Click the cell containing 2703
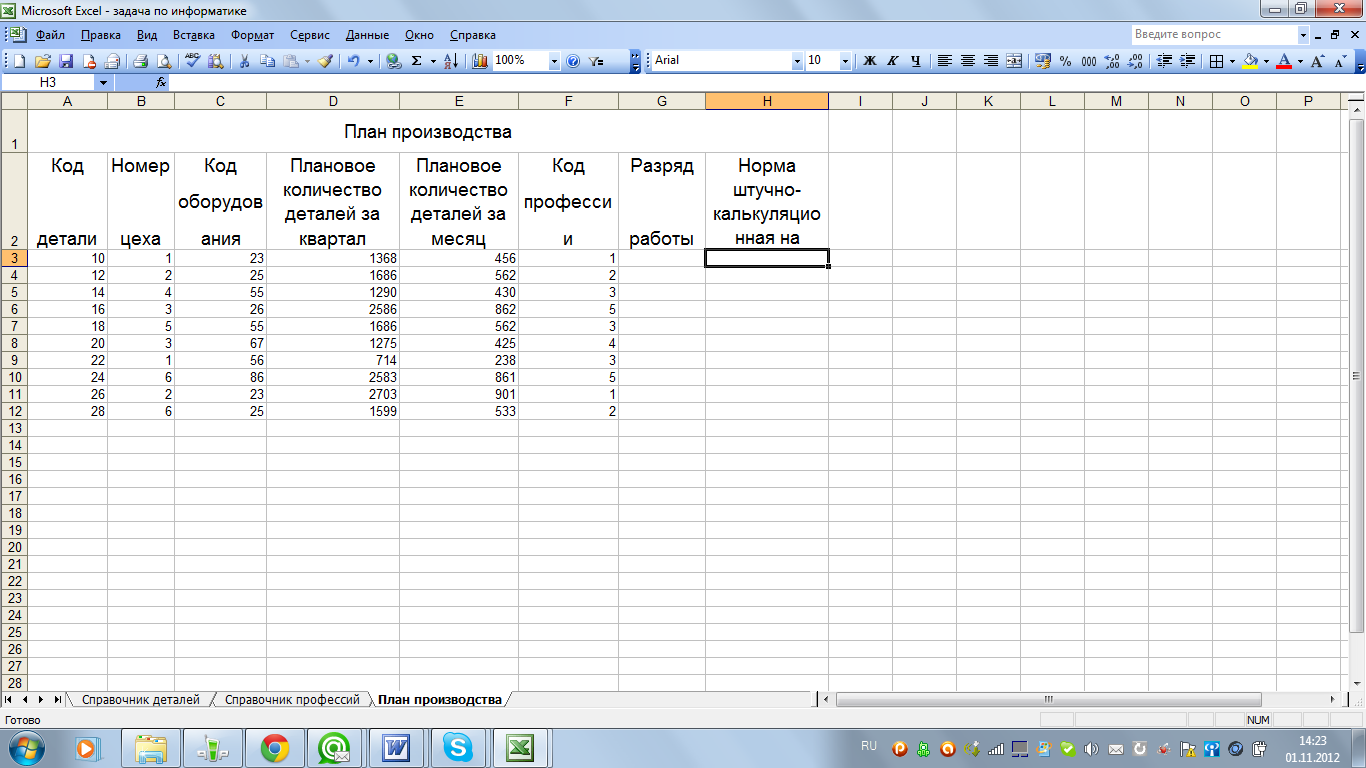 pos(333,394)
